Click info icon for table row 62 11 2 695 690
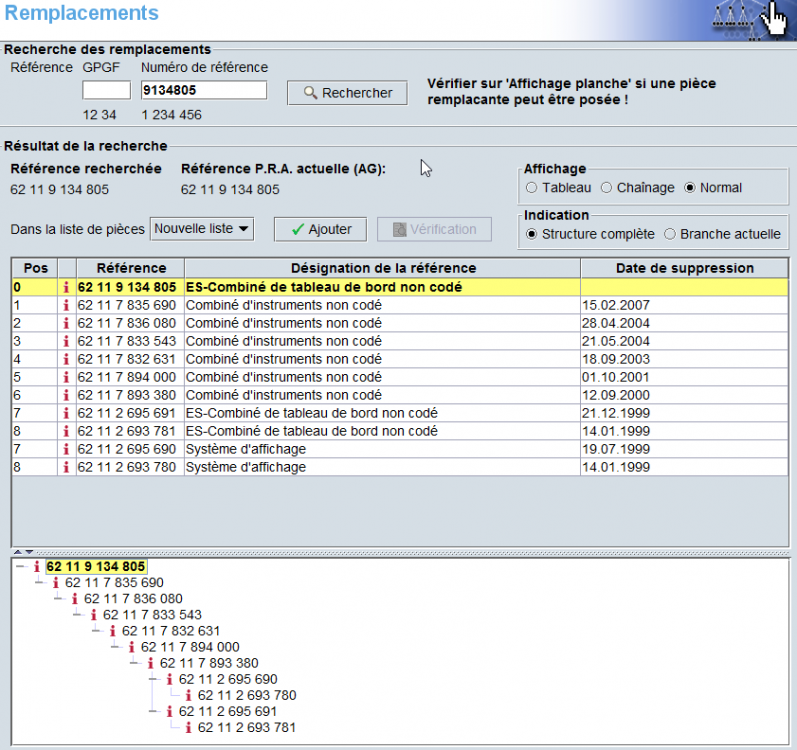The height and width of the screenshot is (750, 797). pyautogui.click(x=66, y=449)
